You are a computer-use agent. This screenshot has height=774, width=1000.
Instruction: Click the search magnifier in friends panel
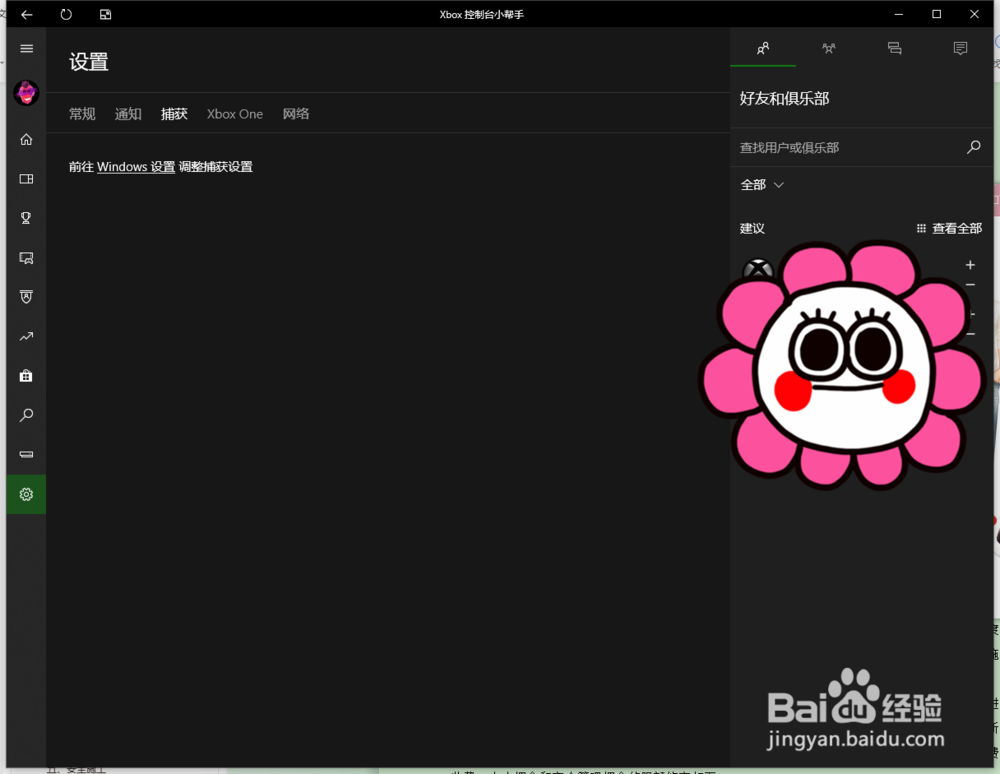[974, 147]
